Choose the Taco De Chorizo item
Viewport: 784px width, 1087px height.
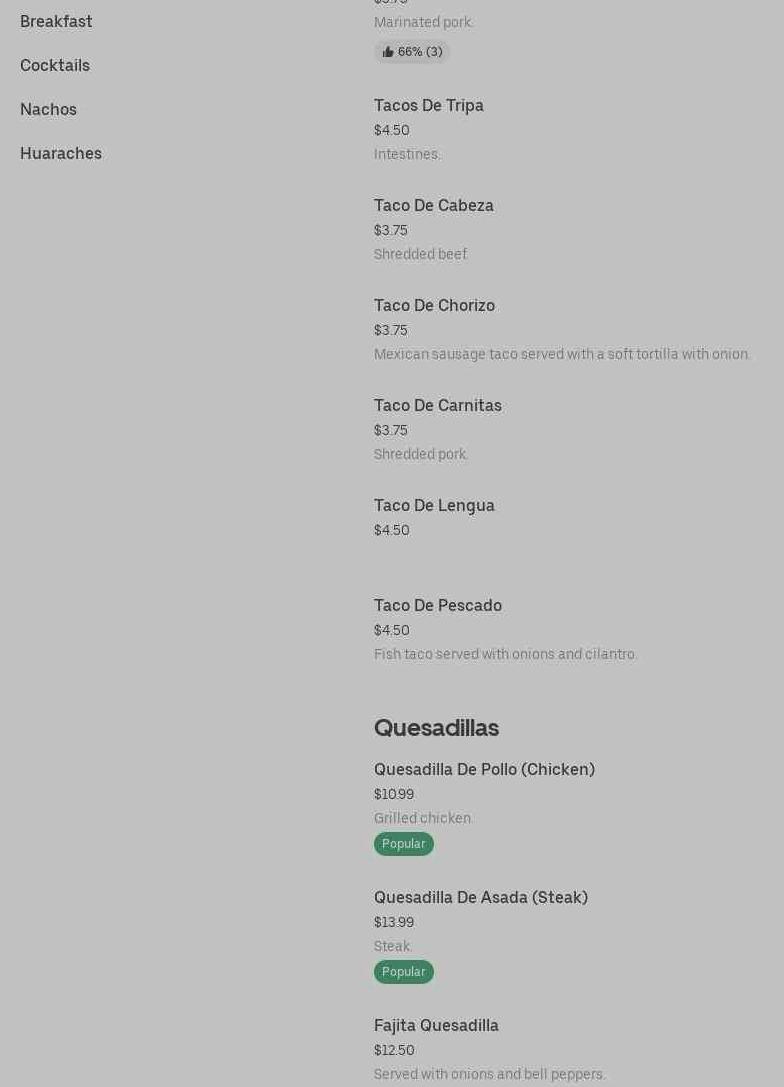(x=434, y=305)
